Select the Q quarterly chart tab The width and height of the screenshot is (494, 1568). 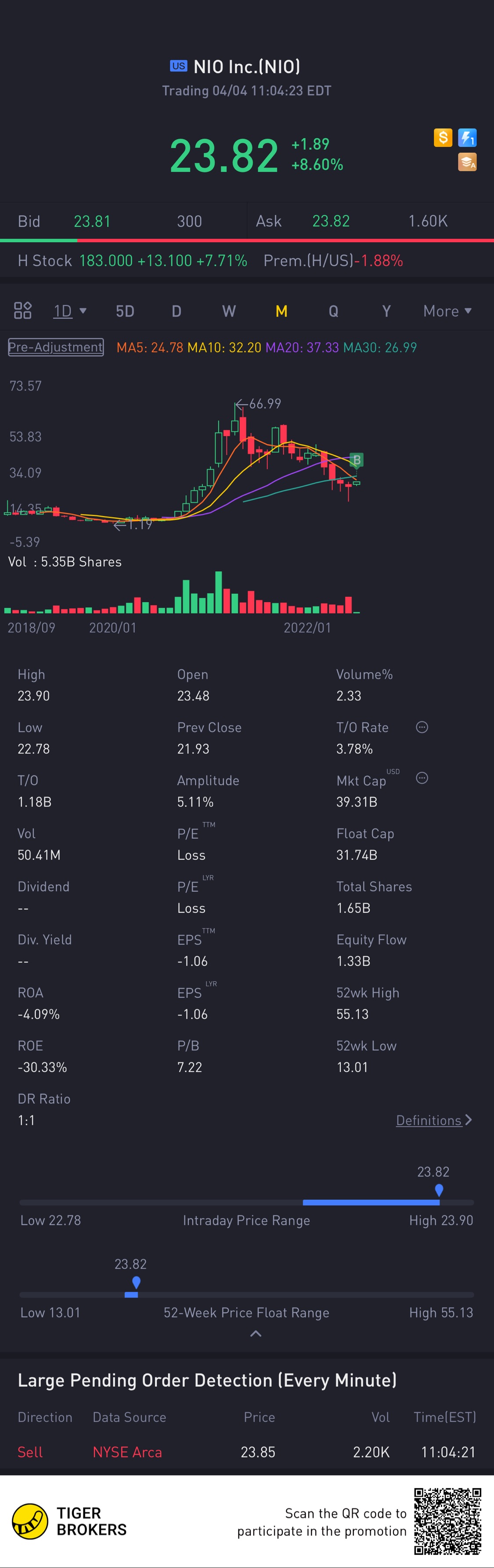333,311
